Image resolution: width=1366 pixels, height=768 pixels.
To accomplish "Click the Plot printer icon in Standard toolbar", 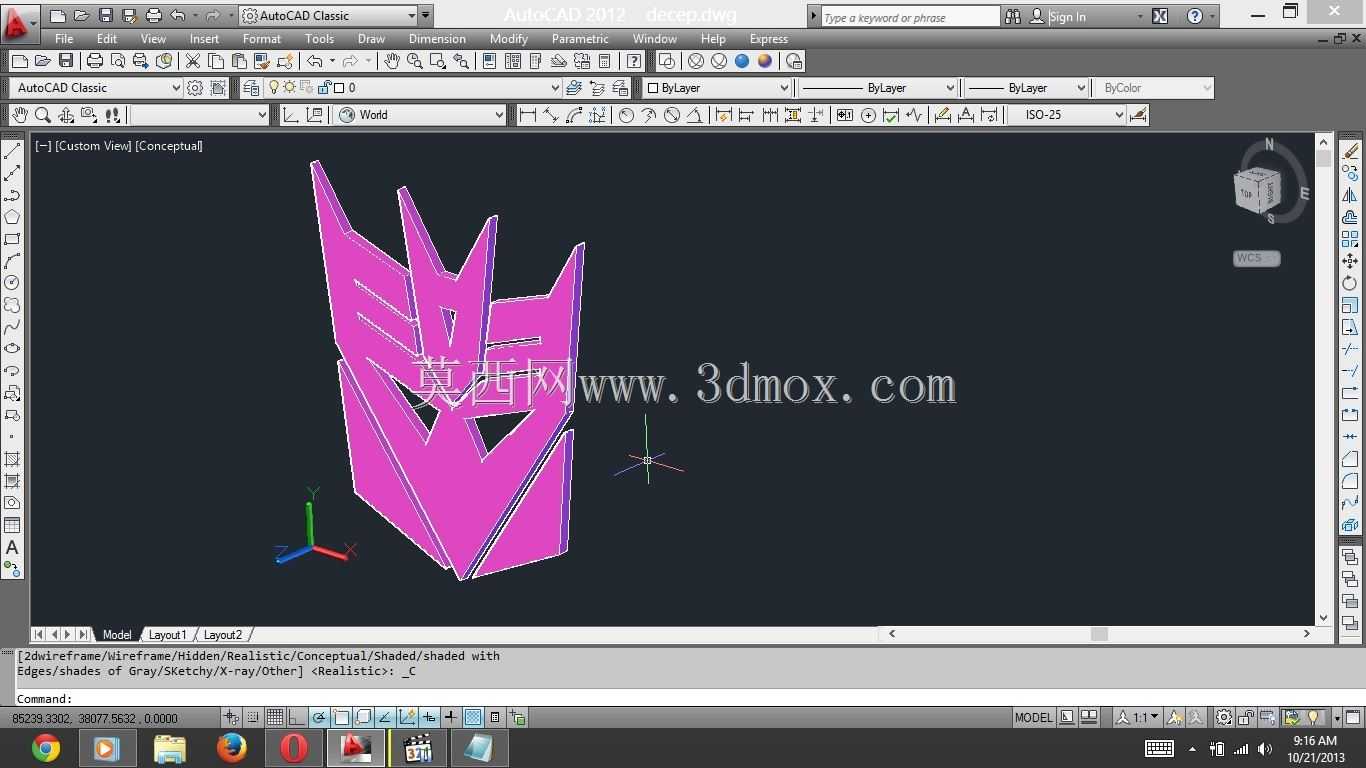I will (x=94, y=62).
